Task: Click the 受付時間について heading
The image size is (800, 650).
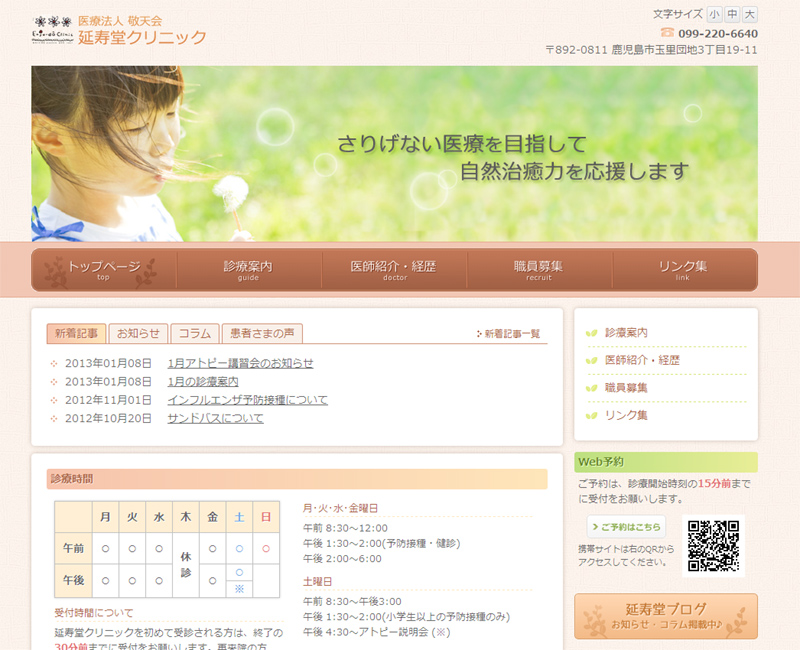Action: coord(94,613)
